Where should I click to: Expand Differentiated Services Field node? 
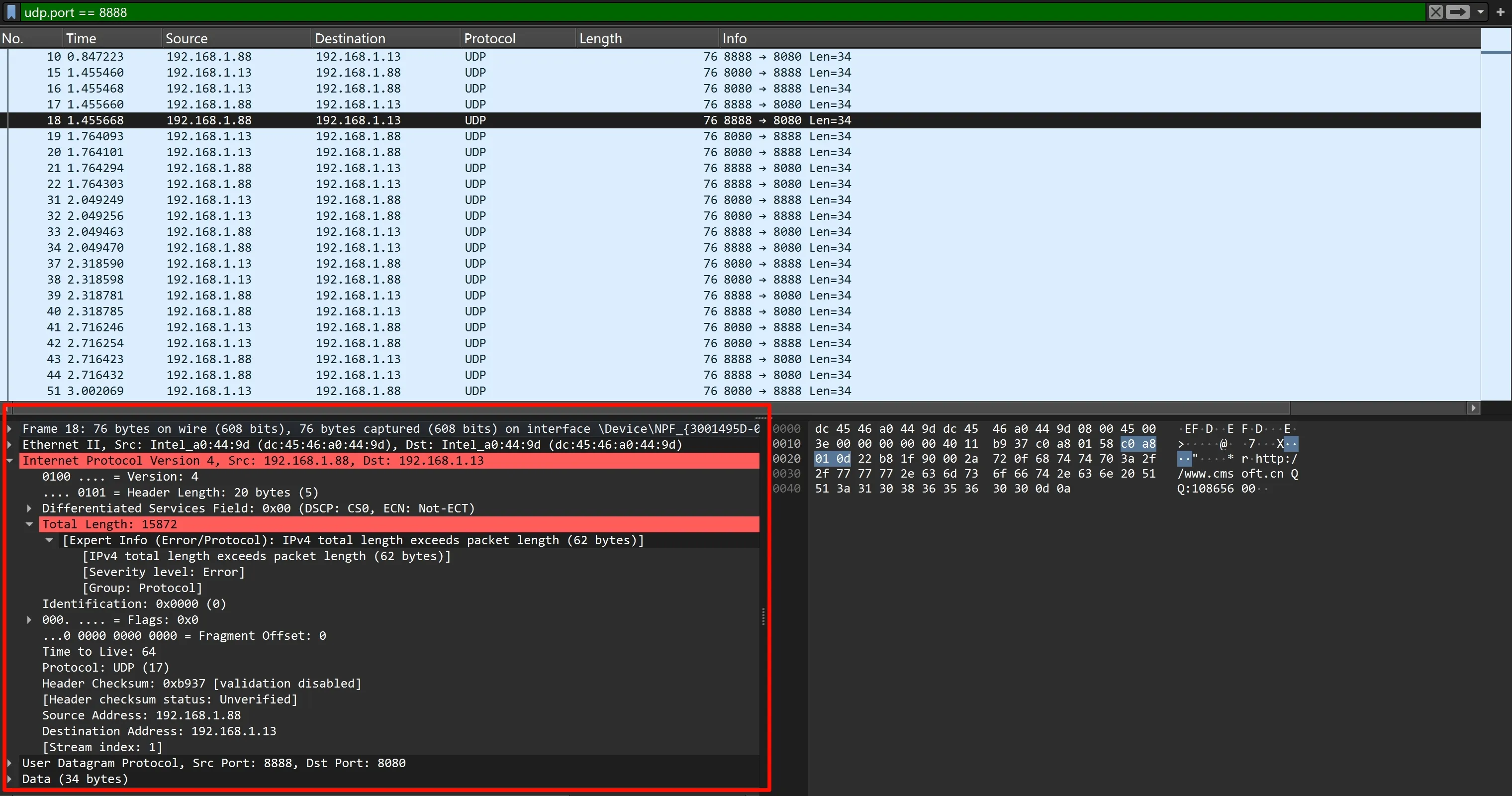(29, 508)
